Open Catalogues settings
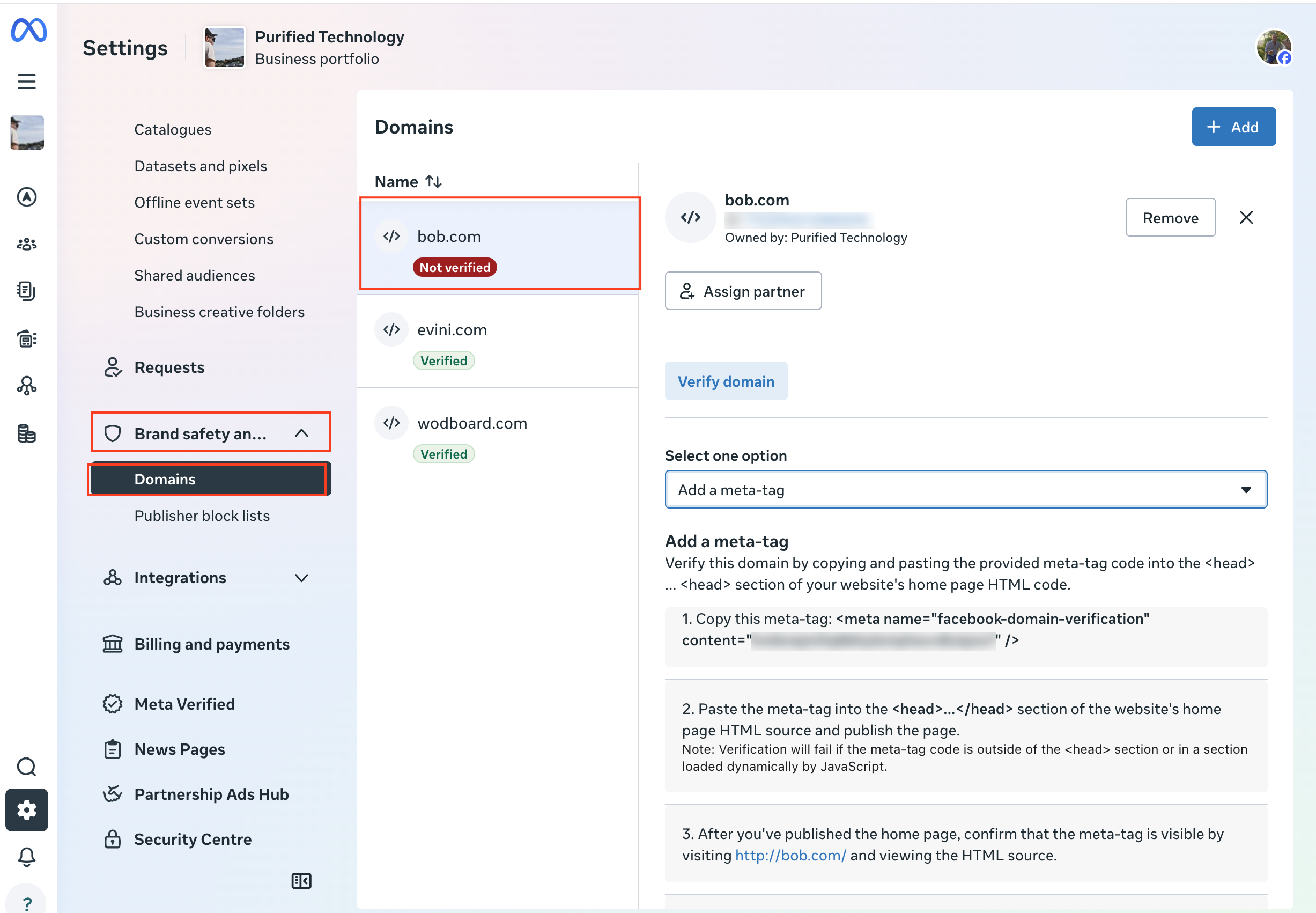This screenshot has height=913, width=1316. 173,129
